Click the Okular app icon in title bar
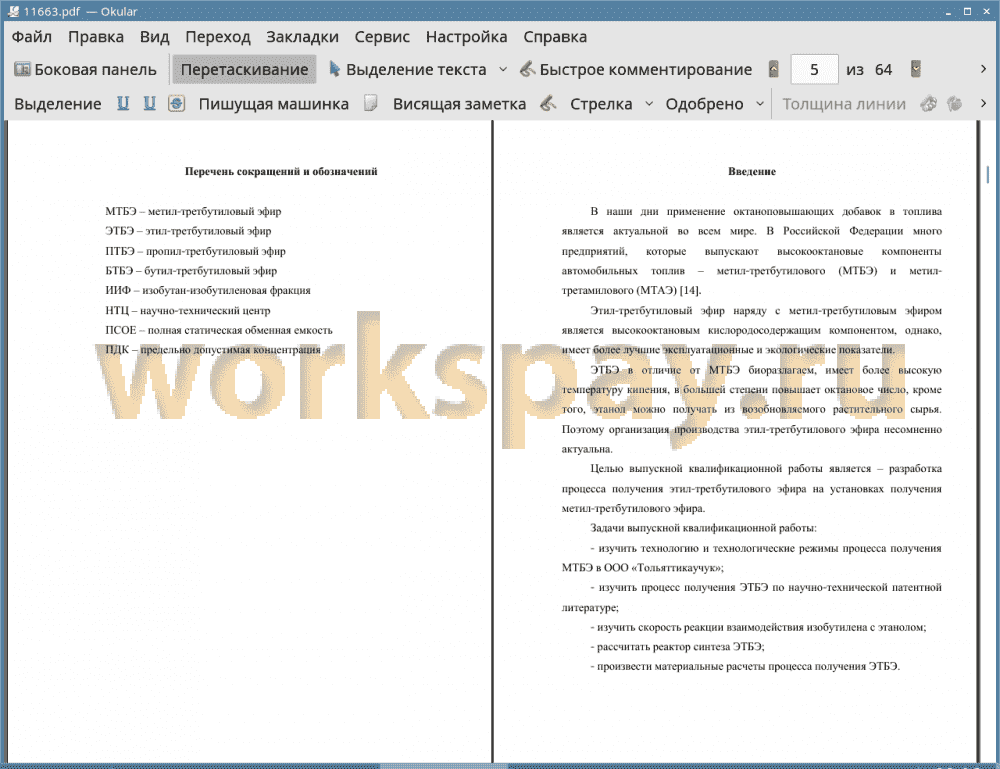Screen dimensions: 1000x769 point(13,11)
